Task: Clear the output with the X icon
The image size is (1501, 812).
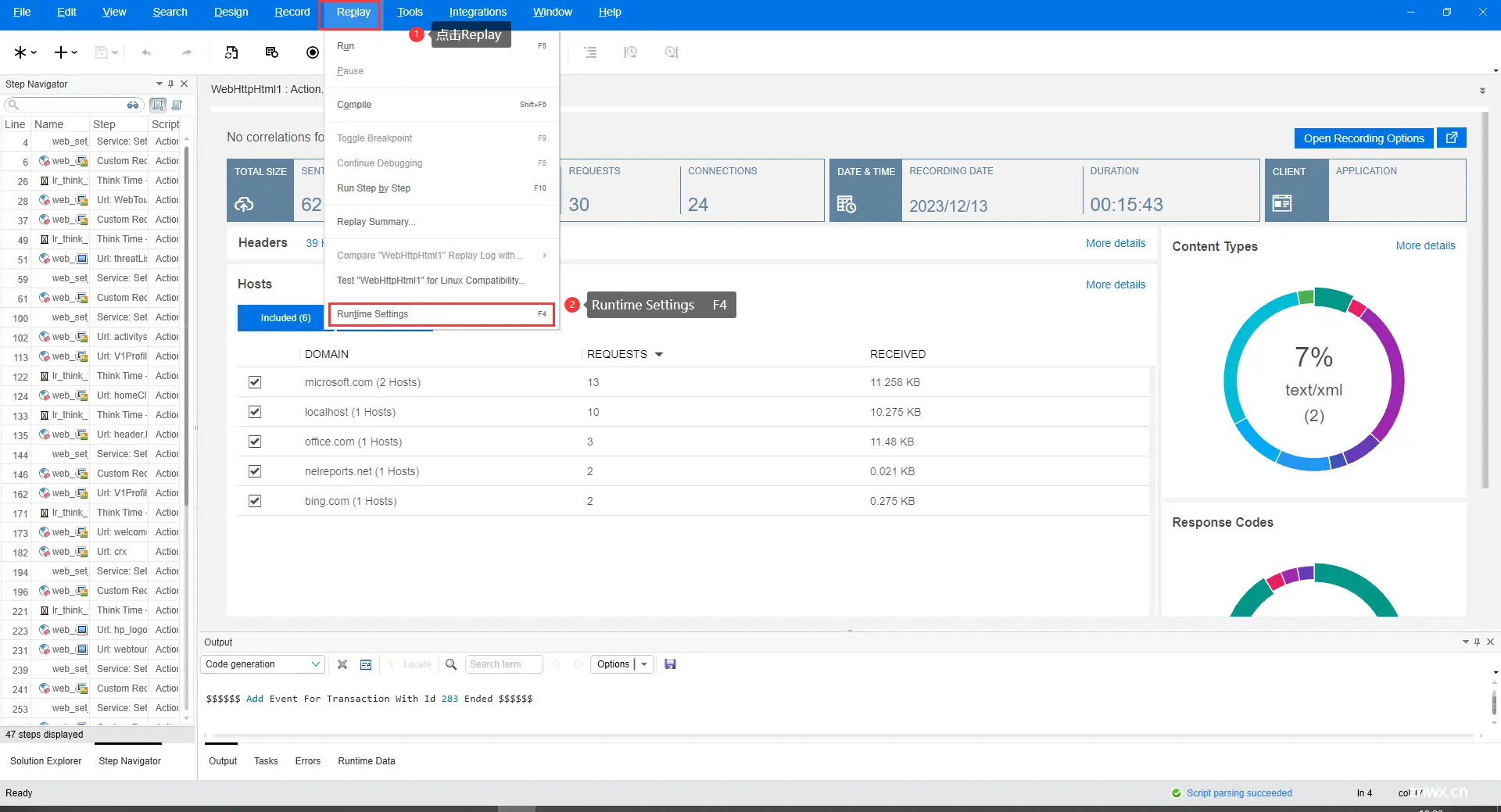Action: (342, 664)
